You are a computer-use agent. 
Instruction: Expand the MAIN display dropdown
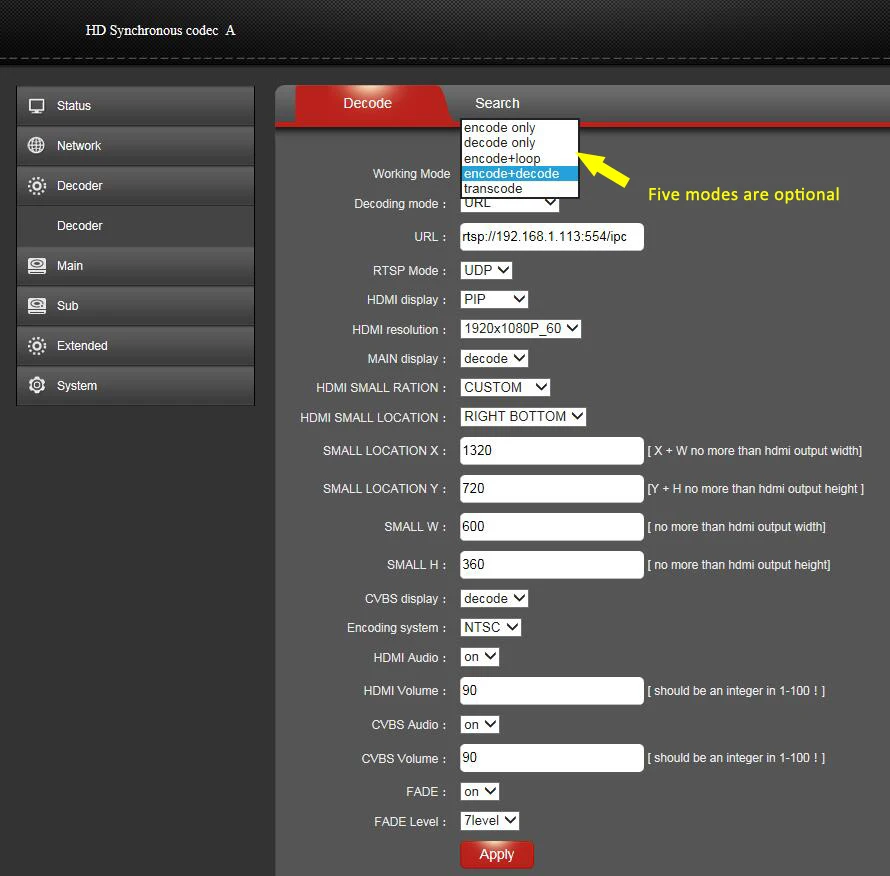[494, 358]
